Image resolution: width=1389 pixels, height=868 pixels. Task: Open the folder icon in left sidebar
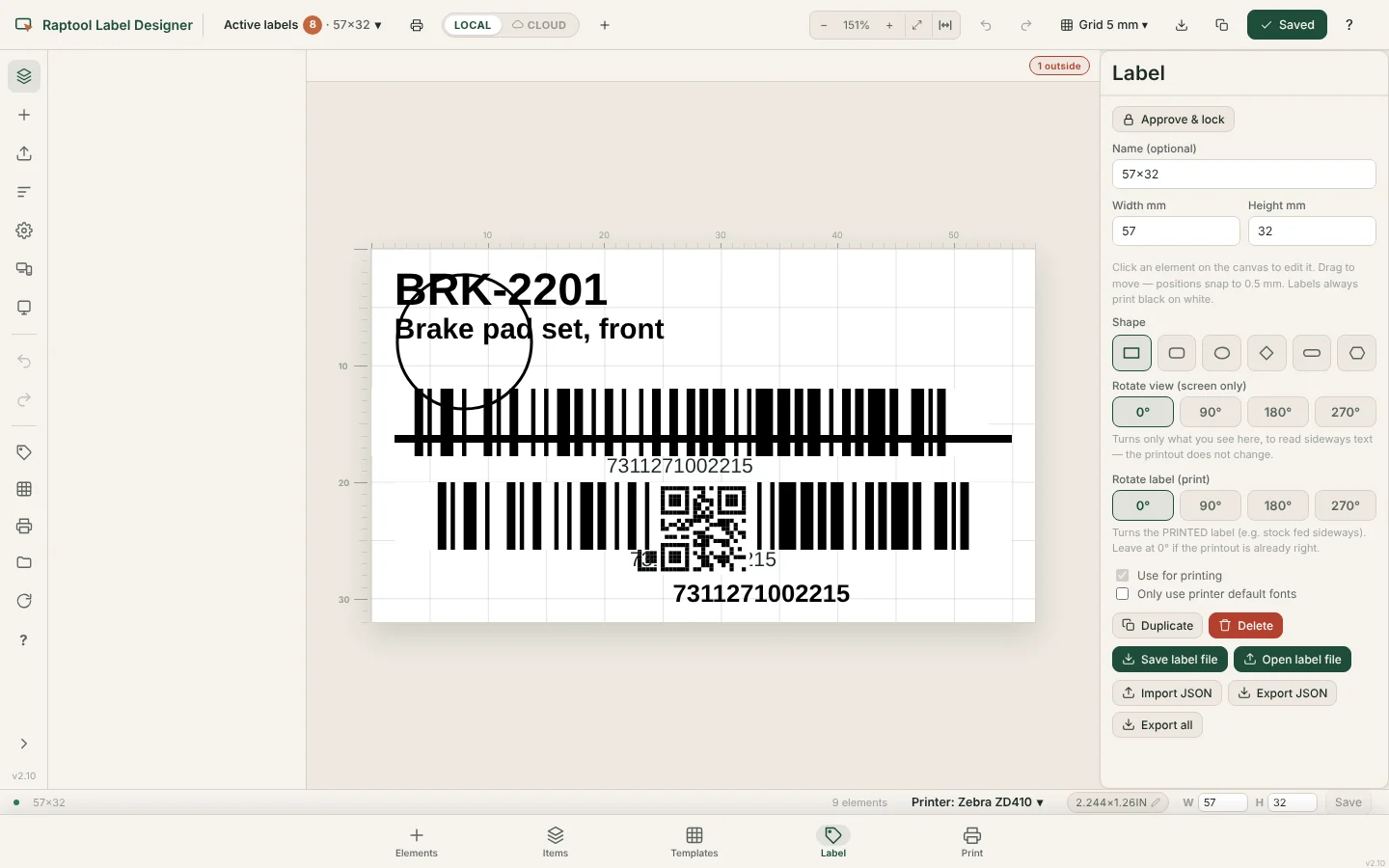pyautogui.click(x=24, y=562)
